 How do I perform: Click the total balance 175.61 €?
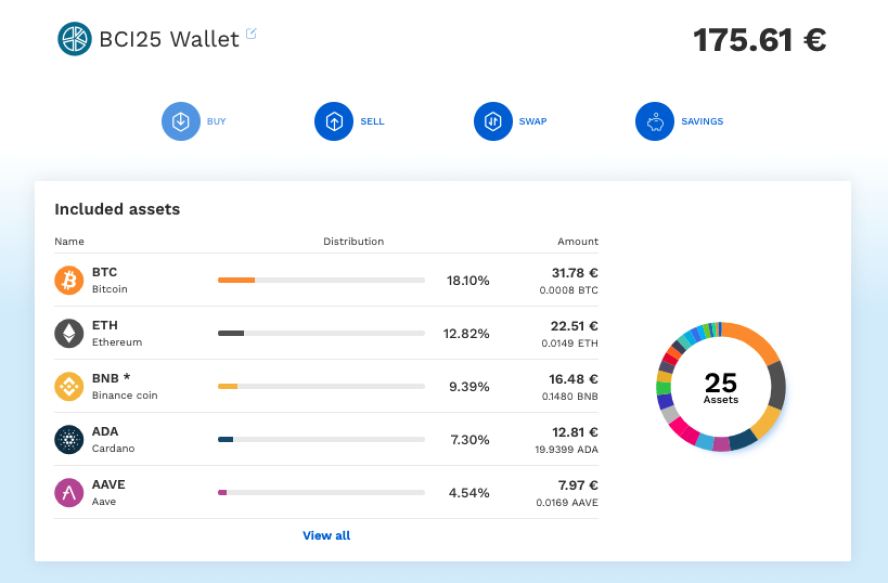pyautogui.click(x=759, y=40)
